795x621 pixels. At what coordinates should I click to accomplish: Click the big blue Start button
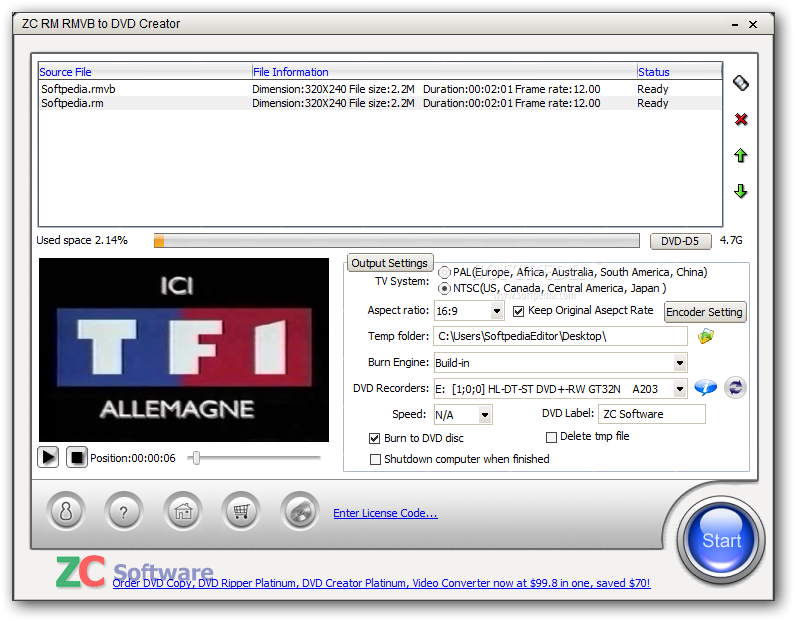(x=720, y=540)
